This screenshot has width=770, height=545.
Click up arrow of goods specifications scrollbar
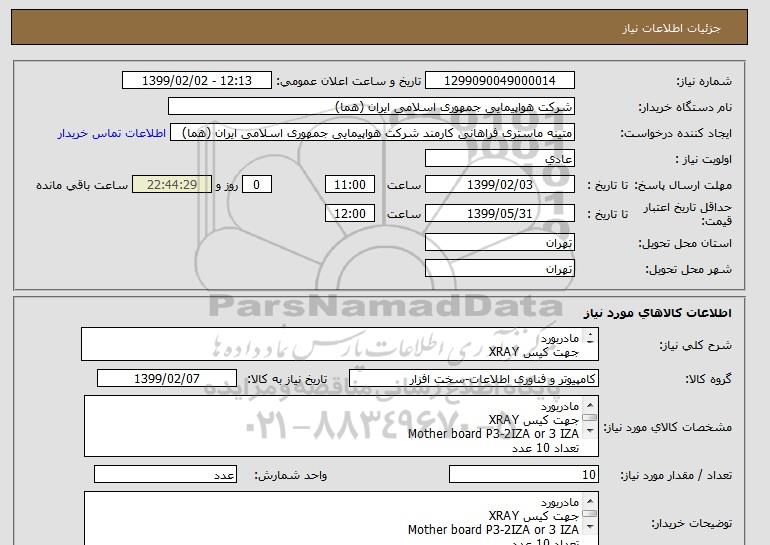(x=590, y=406)
